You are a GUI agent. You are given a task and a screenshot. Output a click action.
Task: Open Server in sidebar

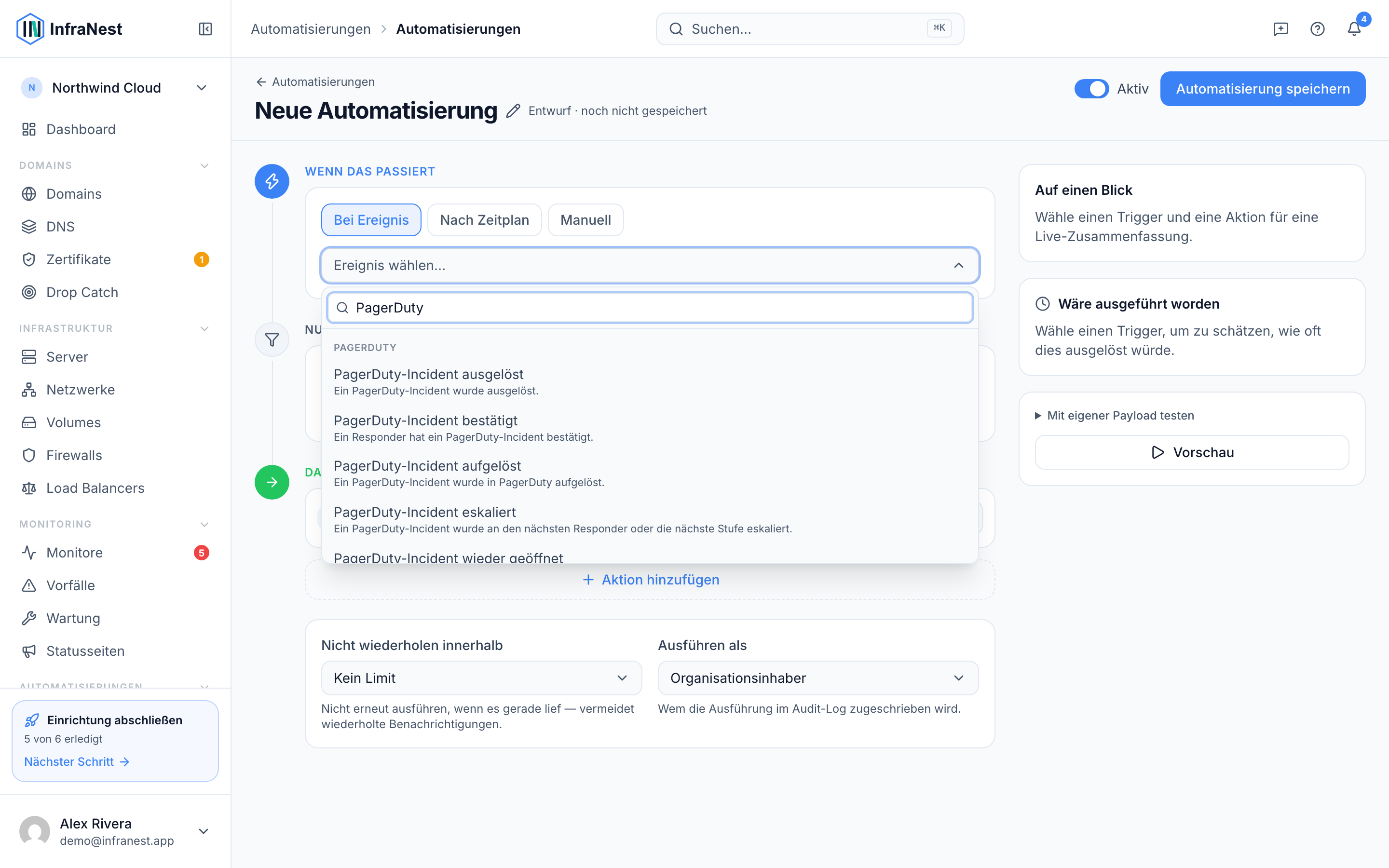pos(115,357)
